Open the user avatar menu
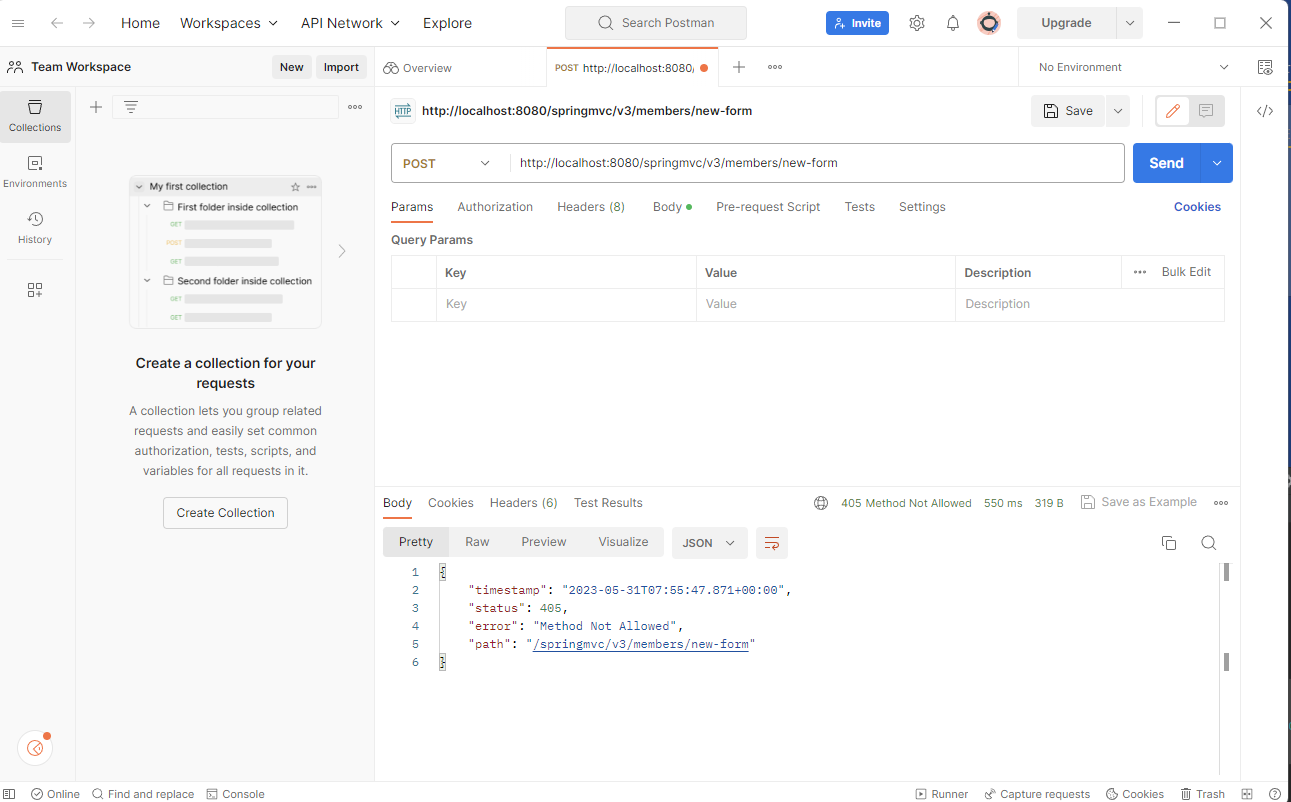Image resolution: width=1291 pixels, height=802 pixels. coord(989,23)
